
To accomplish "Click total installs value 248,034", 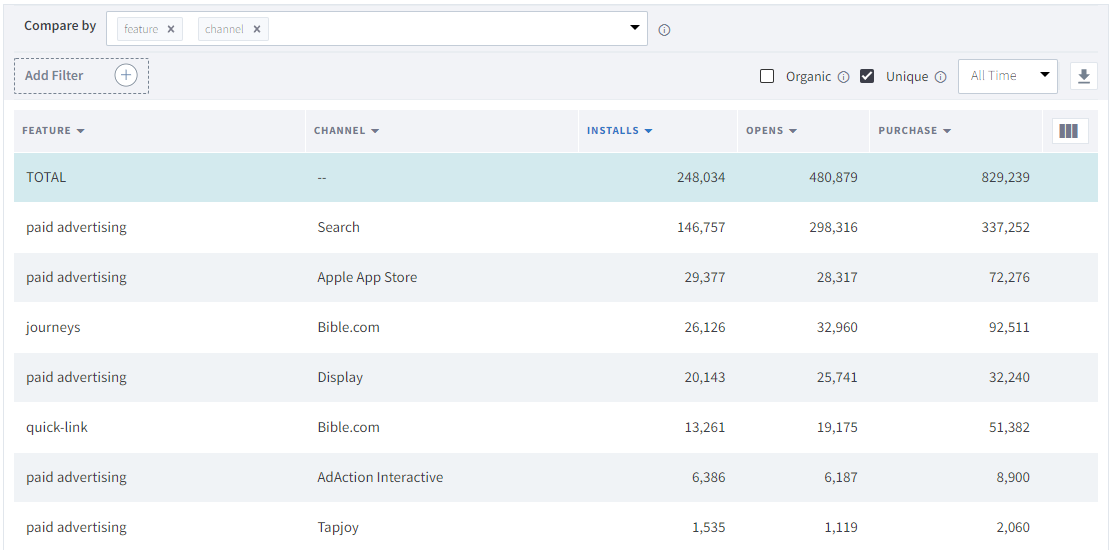I will tap(701, 177).
